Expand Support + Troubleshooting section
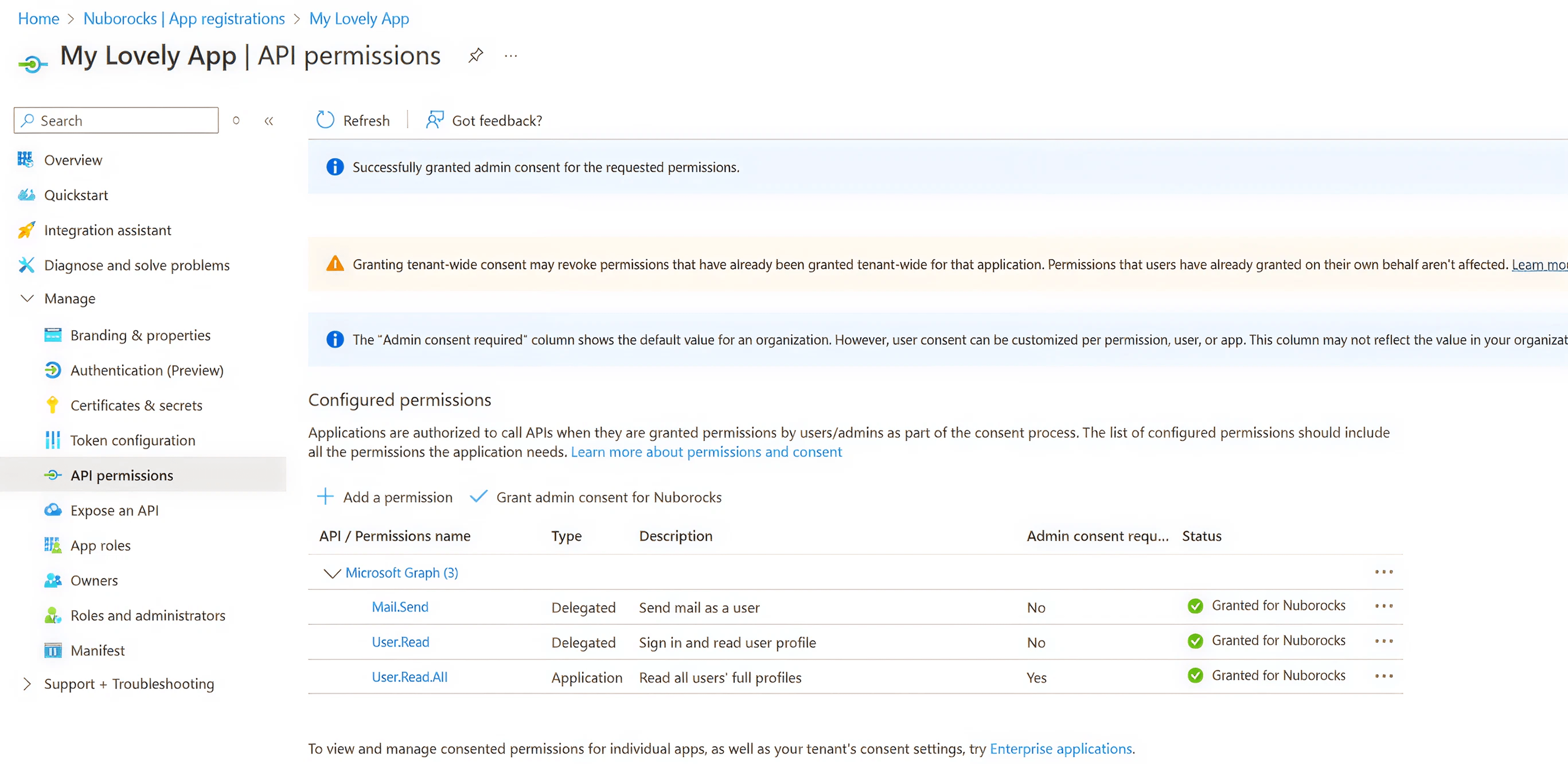1568x764 pixels. pos(28,684)
